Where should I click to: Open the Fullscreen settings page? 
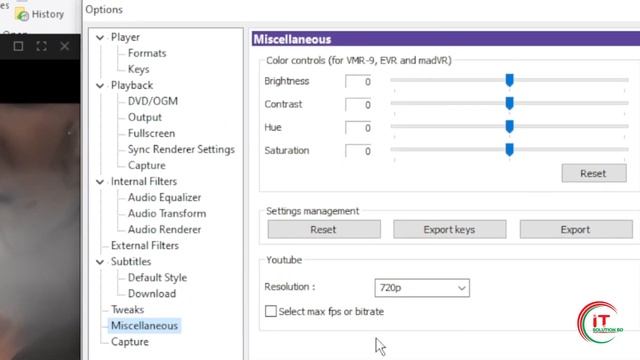coord(151,133)
